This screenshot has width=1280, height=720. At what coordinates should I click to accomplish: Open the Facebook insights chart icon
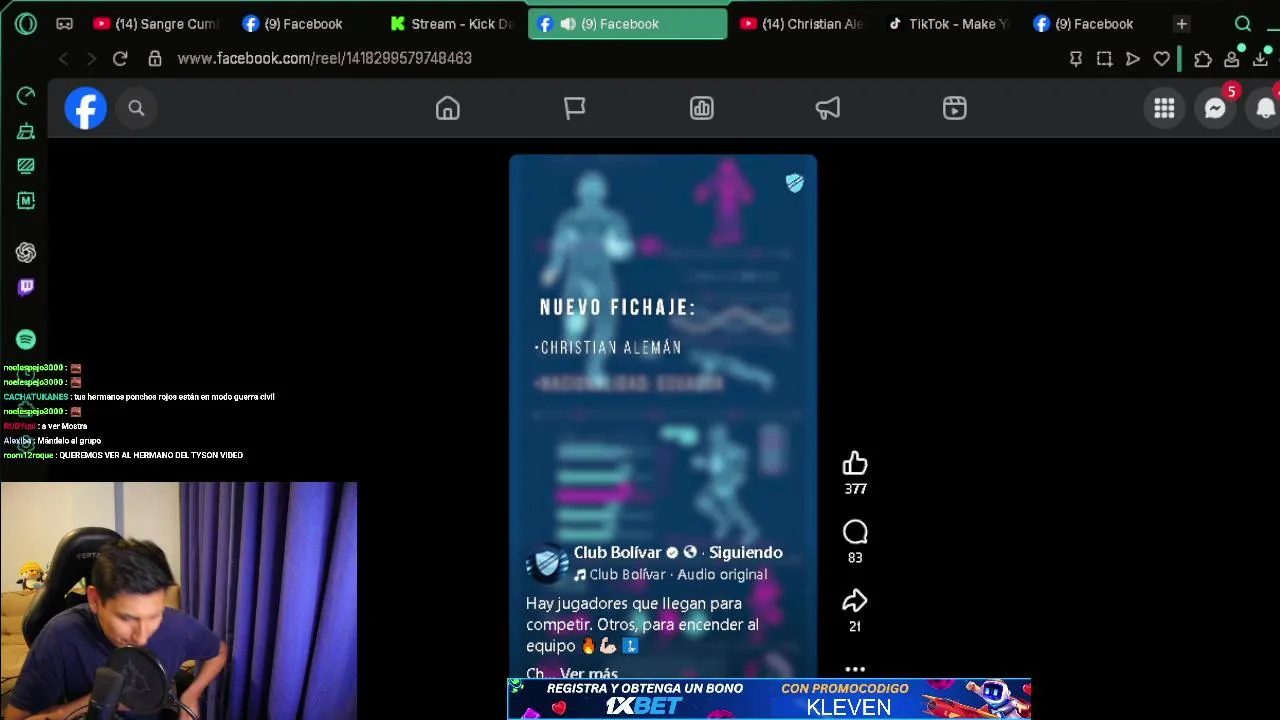pos(701,108)
